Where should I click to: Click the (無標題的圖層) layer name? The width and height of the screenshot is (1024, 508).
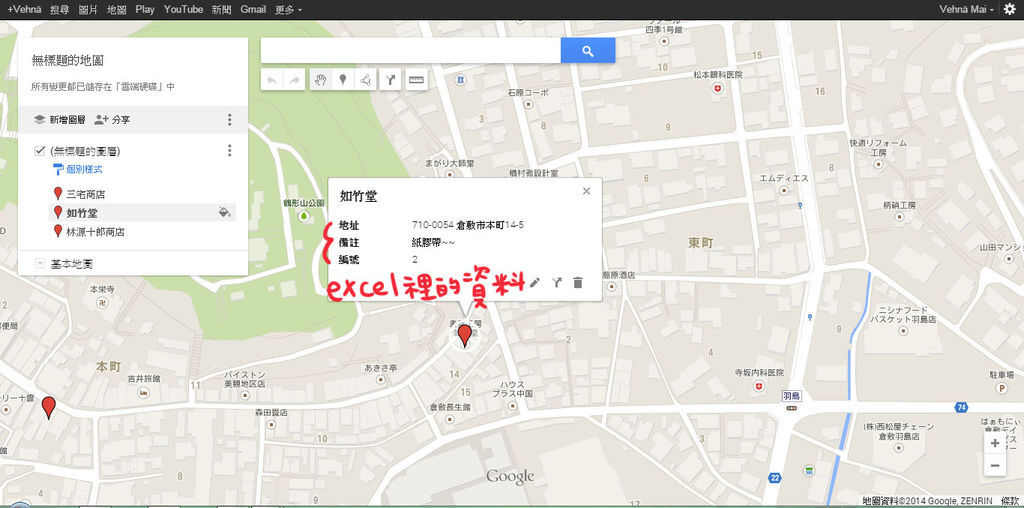pyautogui.click(x=85, y=151)
